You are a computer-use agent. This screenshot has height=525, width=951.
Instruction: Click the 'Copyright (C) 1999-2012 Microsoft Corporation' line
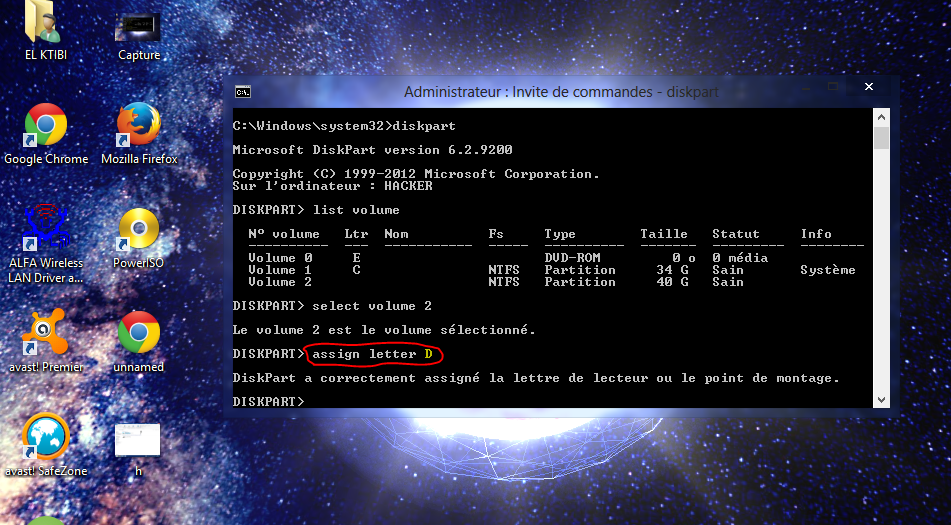tap(416, 174)
